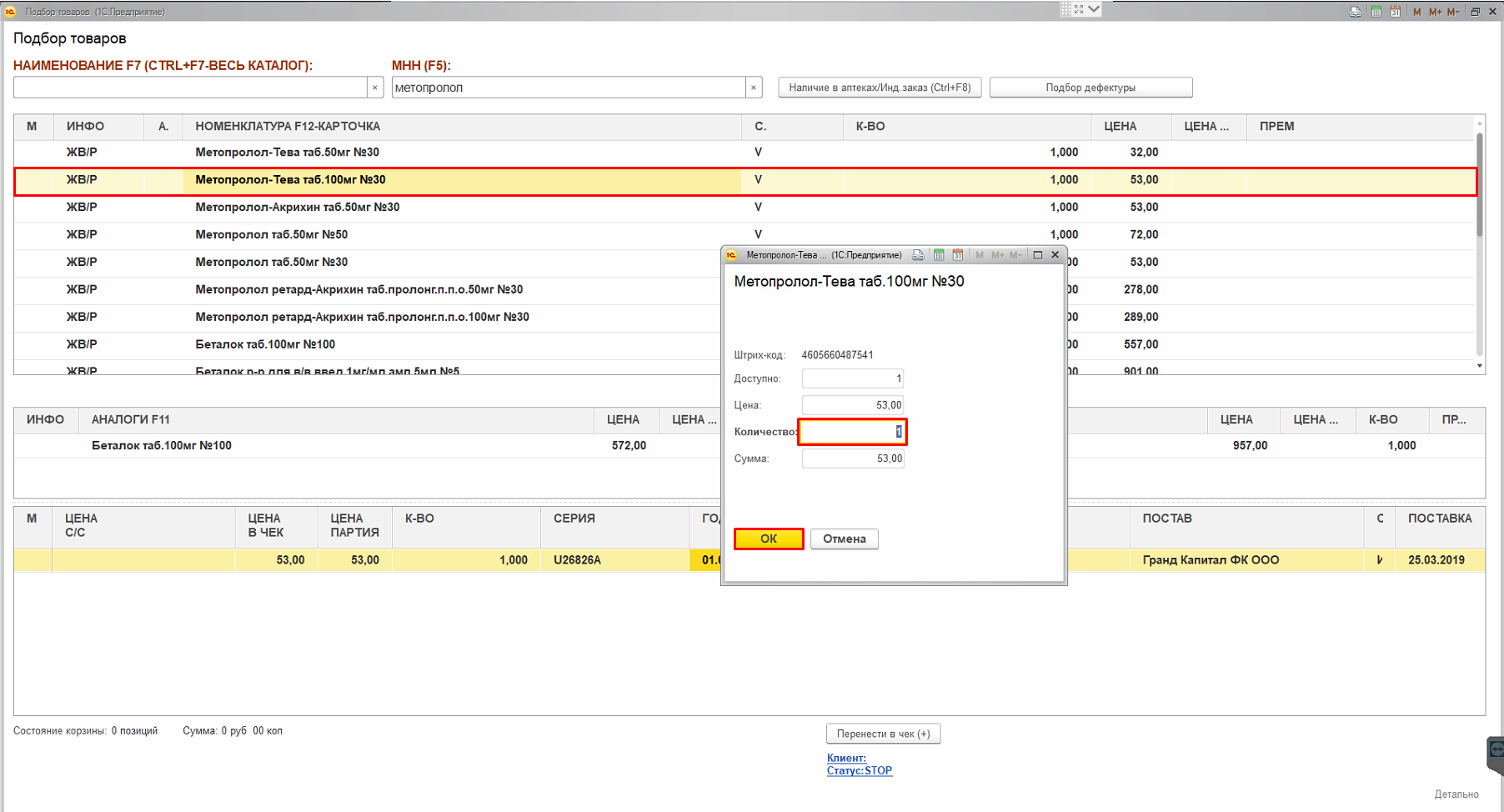Open the calculator from main window title bar

pyautogui.click(x=1376, y=12)
